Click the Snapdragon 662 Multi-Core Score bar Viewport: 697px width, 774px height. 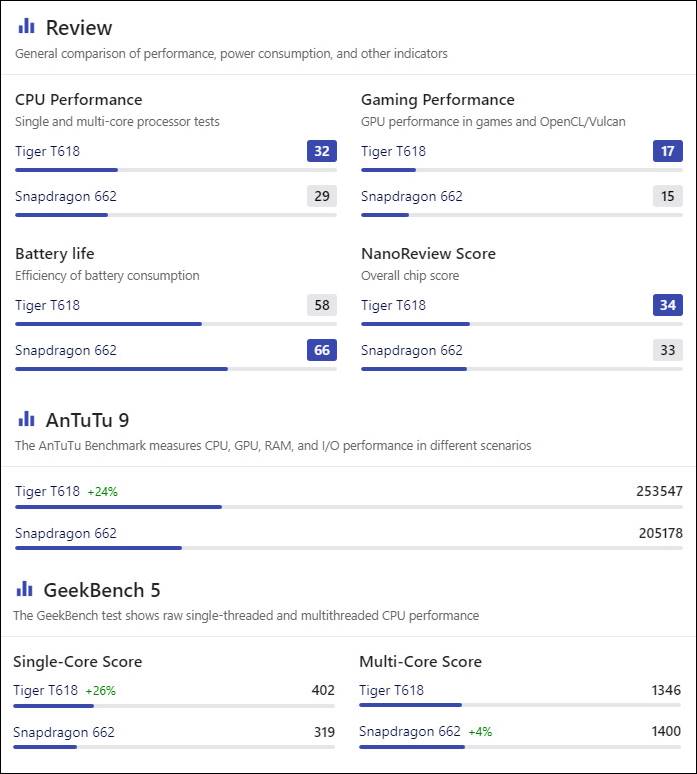(519, 746)
